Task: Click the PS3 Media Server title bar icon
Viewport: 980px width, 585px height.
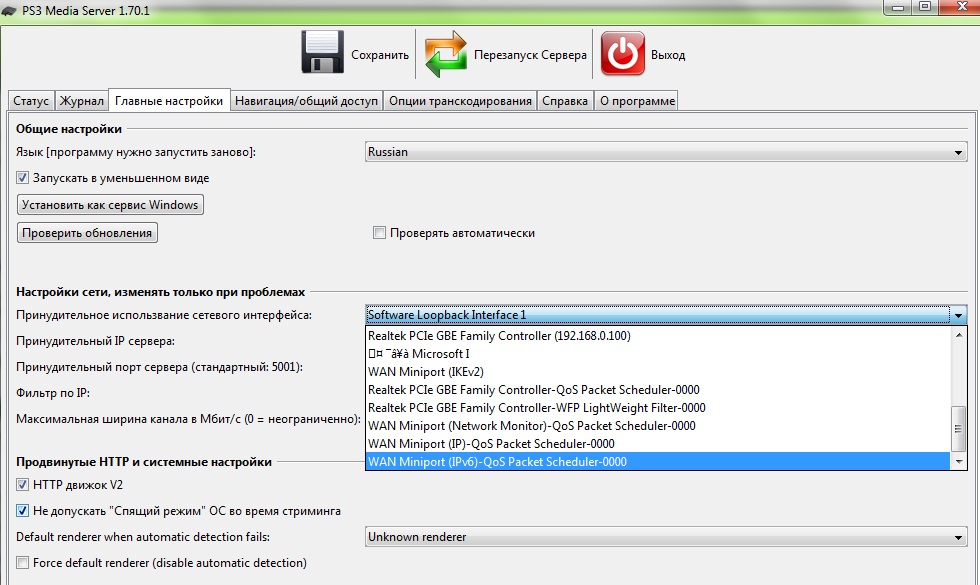Action: [9, 11]
